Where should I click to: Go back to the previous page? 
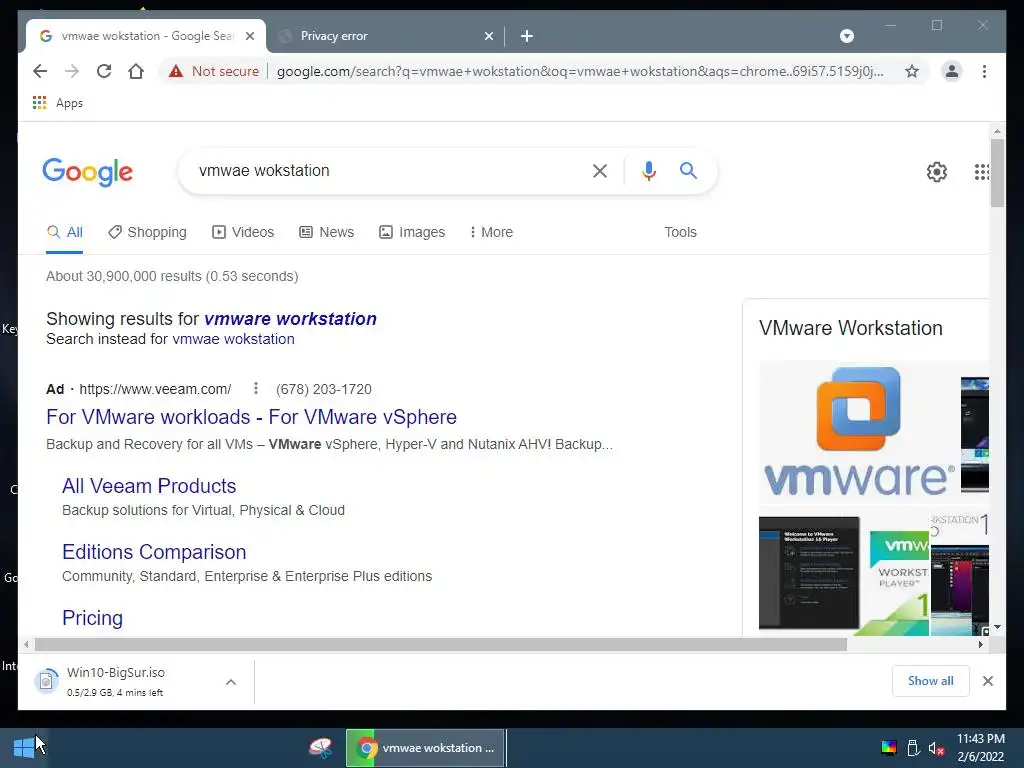(x=40, y=71)
